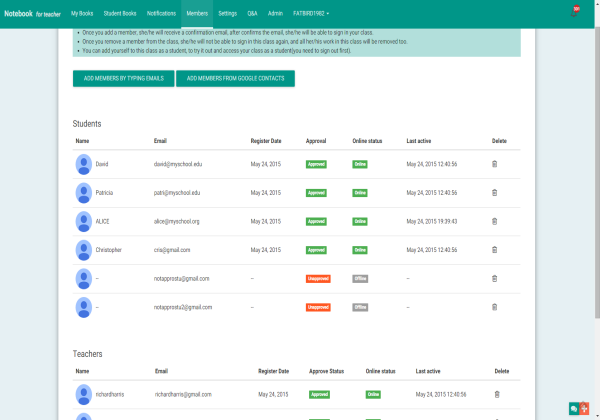This screenshot has height=420, width=600.
Task: Click ALICE's avatar icon
Action: [84, 221]
